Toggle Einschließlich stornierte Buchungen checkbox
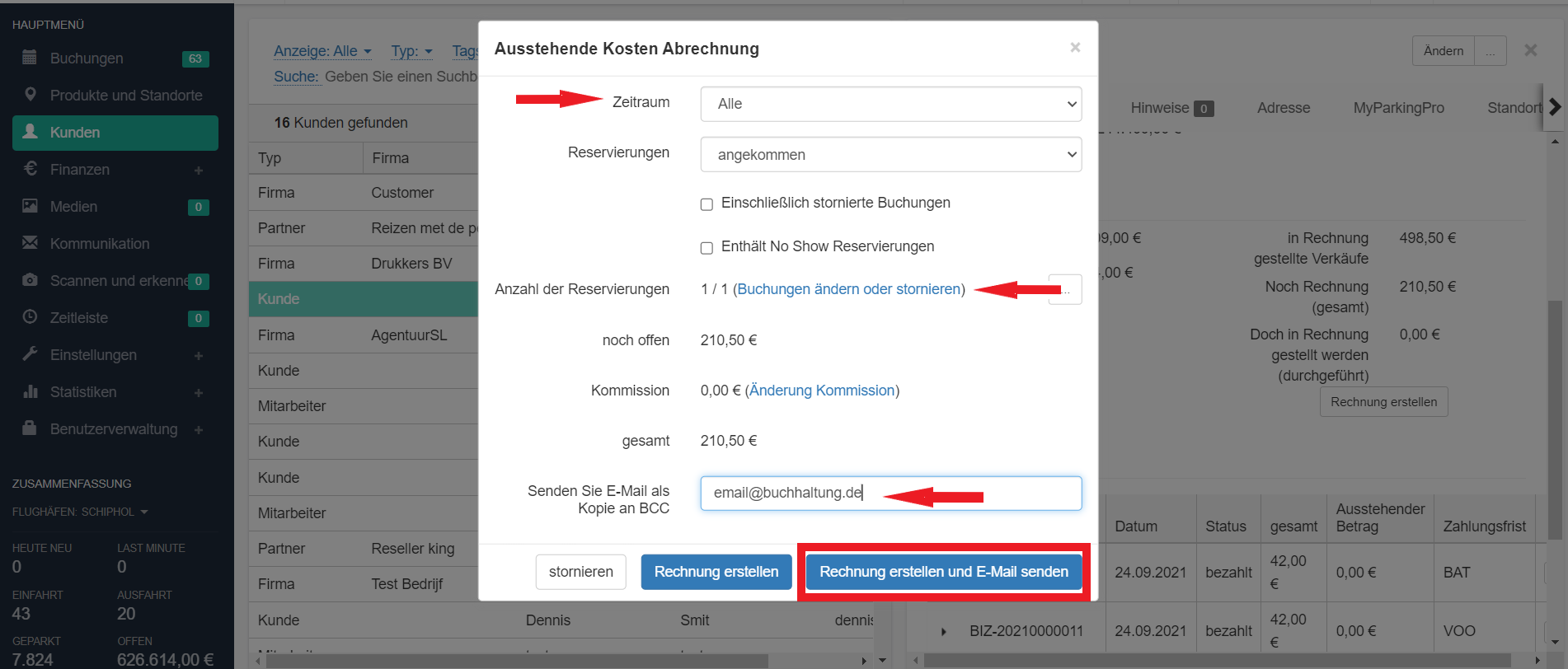The image size is (1568, 669). point(707,204)
